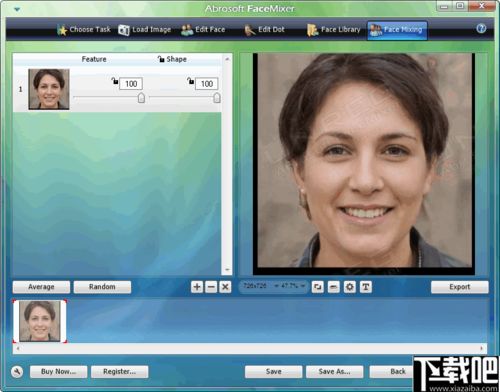Viewport: 500px width, 392px height.
Task: Switch to the Face Library tab
Action: tap(334, 30)
